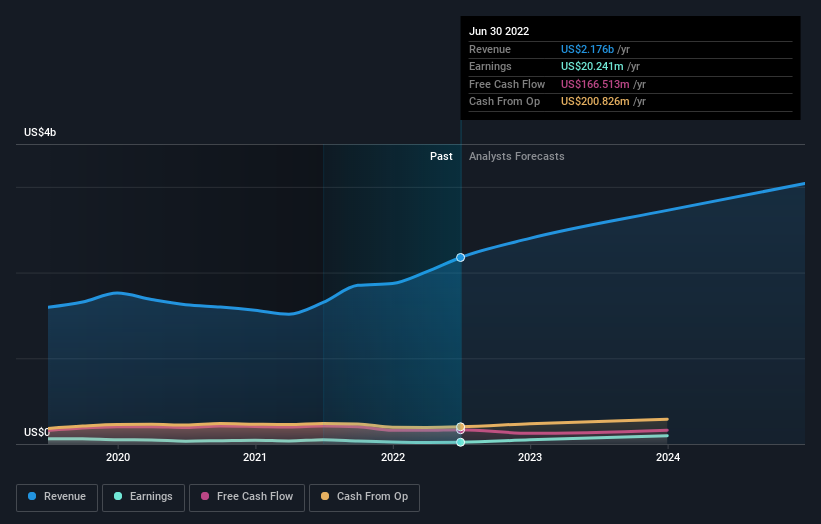Click the Past label
Viewport: 821px width, 524px height.
coord(441,157)
